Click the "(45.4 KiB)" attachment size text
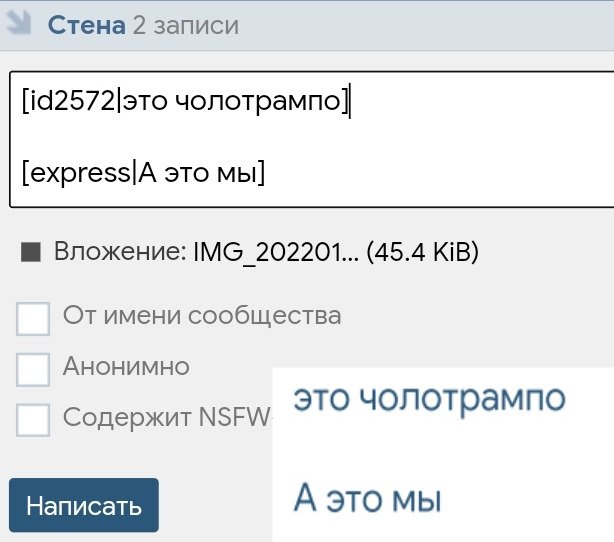 click(x=422, y=253)
